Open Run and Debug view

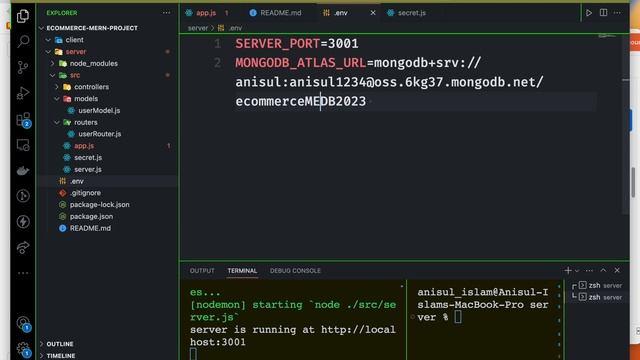pos(23,93)
